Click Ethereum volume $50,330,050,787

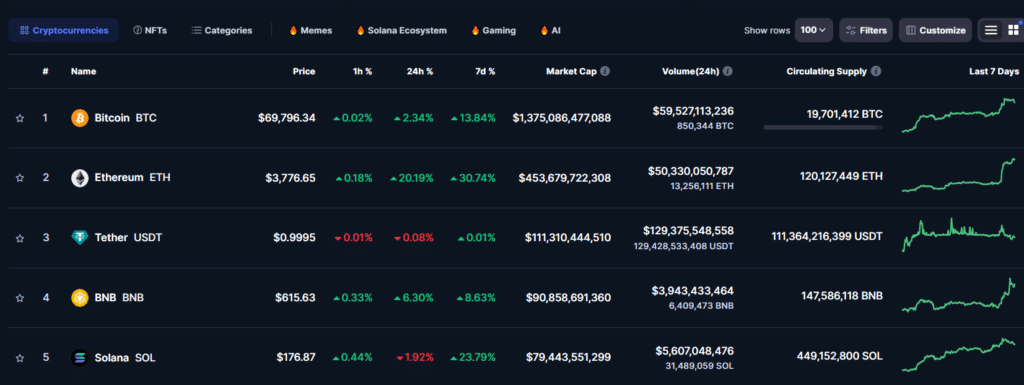pyautogui.click(x=691, y=171)
